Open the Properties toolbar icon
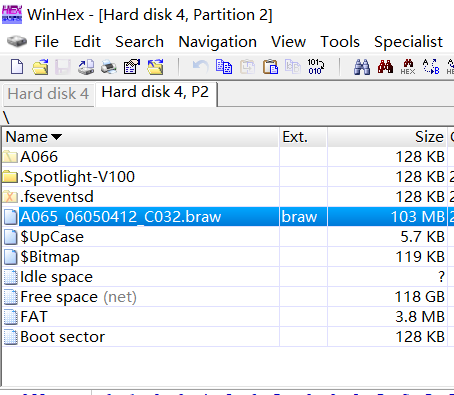Image resolution: width=454 pixels, height=395 pixels. point(132,67)
